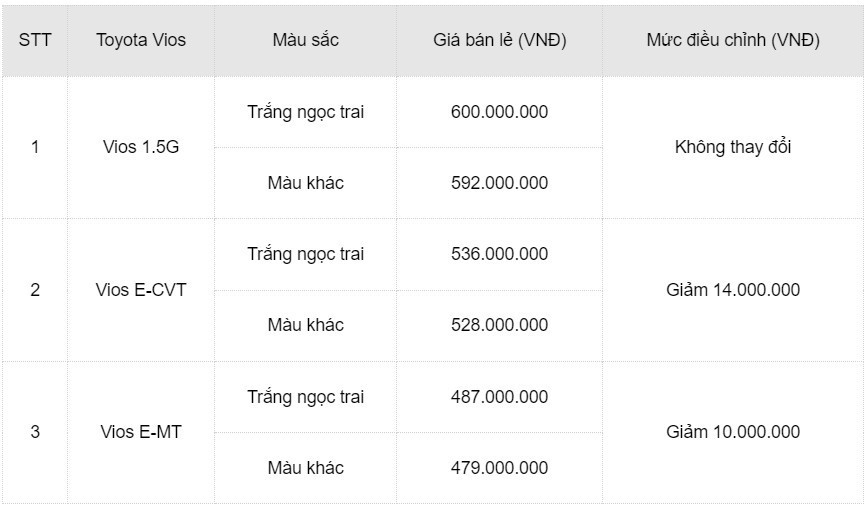Select the 600.000.000 price cell
The height and width of the screenshot is (508, 864).
(499, 112)
